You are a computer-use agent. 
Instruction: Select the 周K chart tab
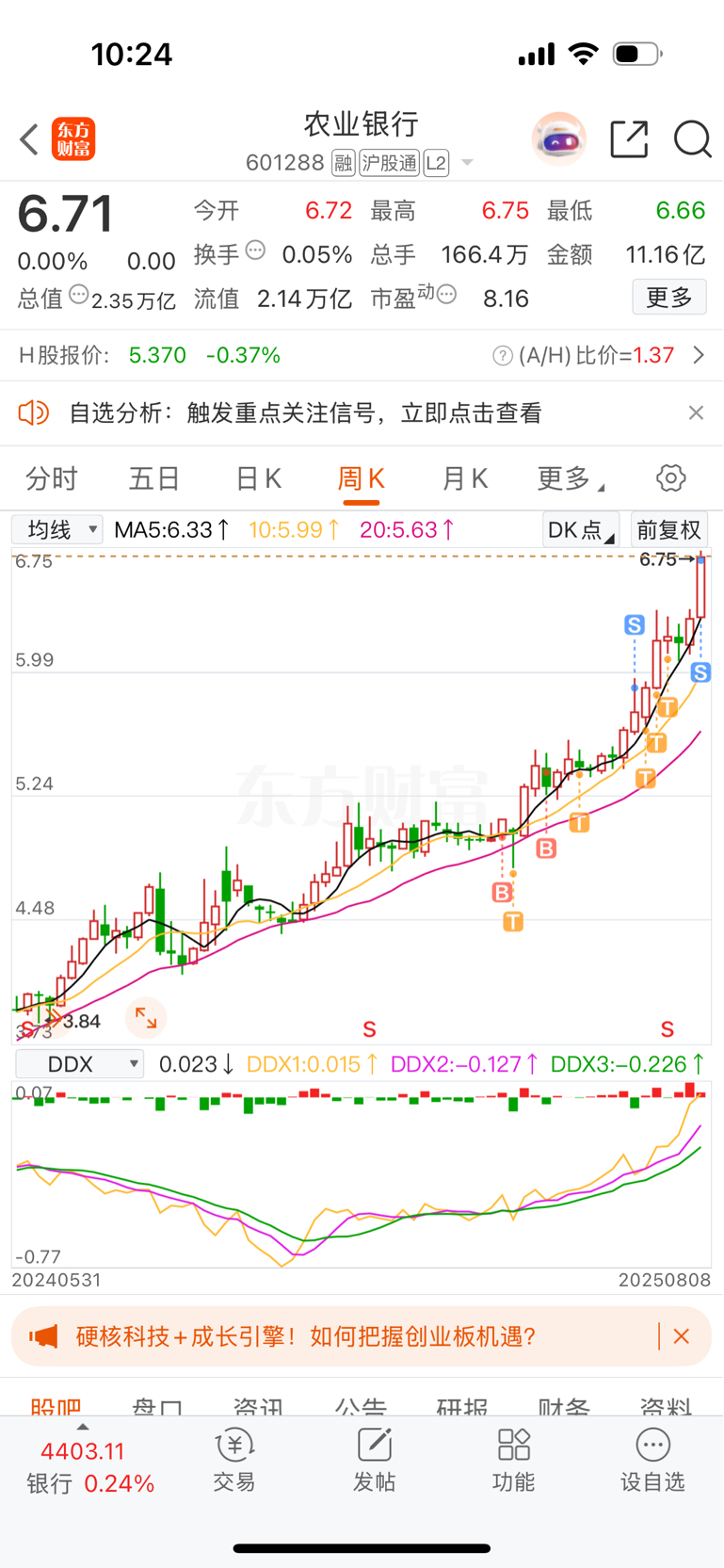click(x=361, y=478)
